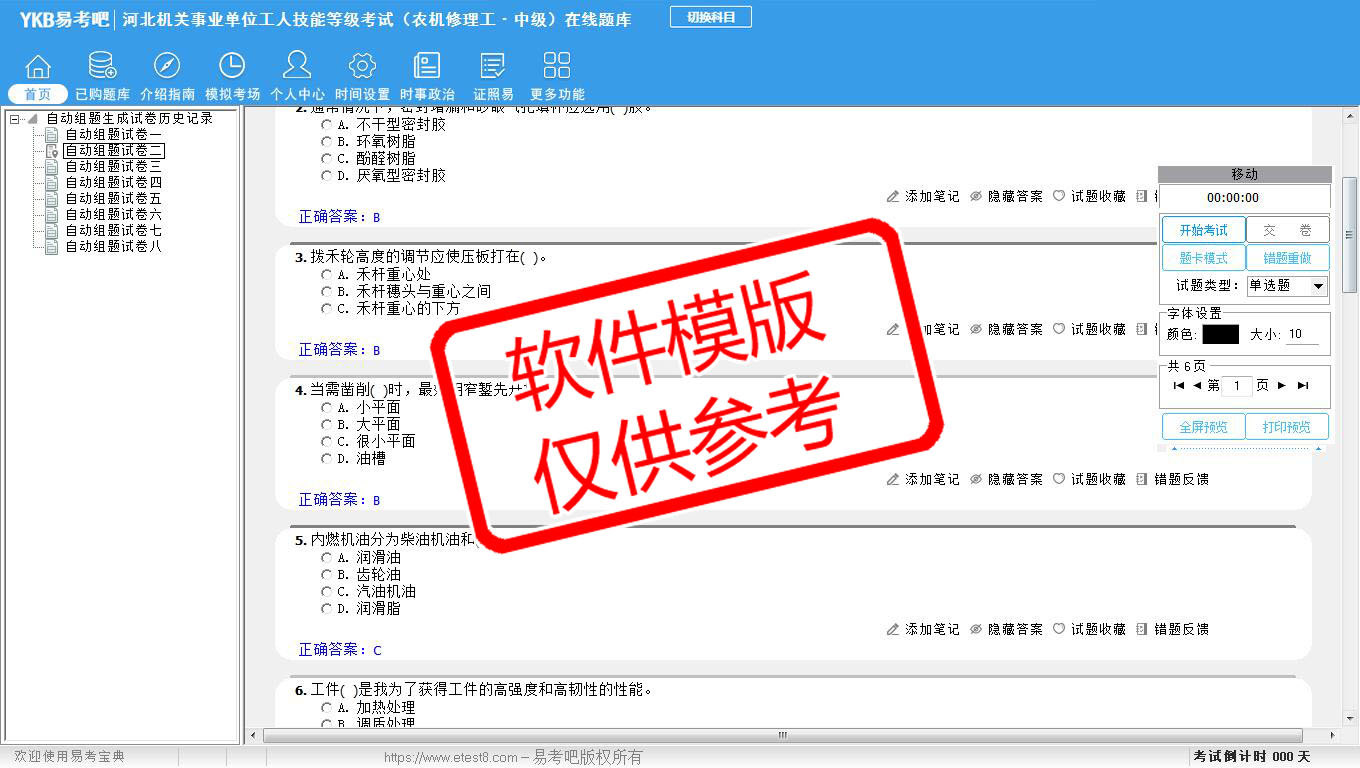Click 隐藏答案 for question 5
The image size is (1360, 768).
[1006, 629]
